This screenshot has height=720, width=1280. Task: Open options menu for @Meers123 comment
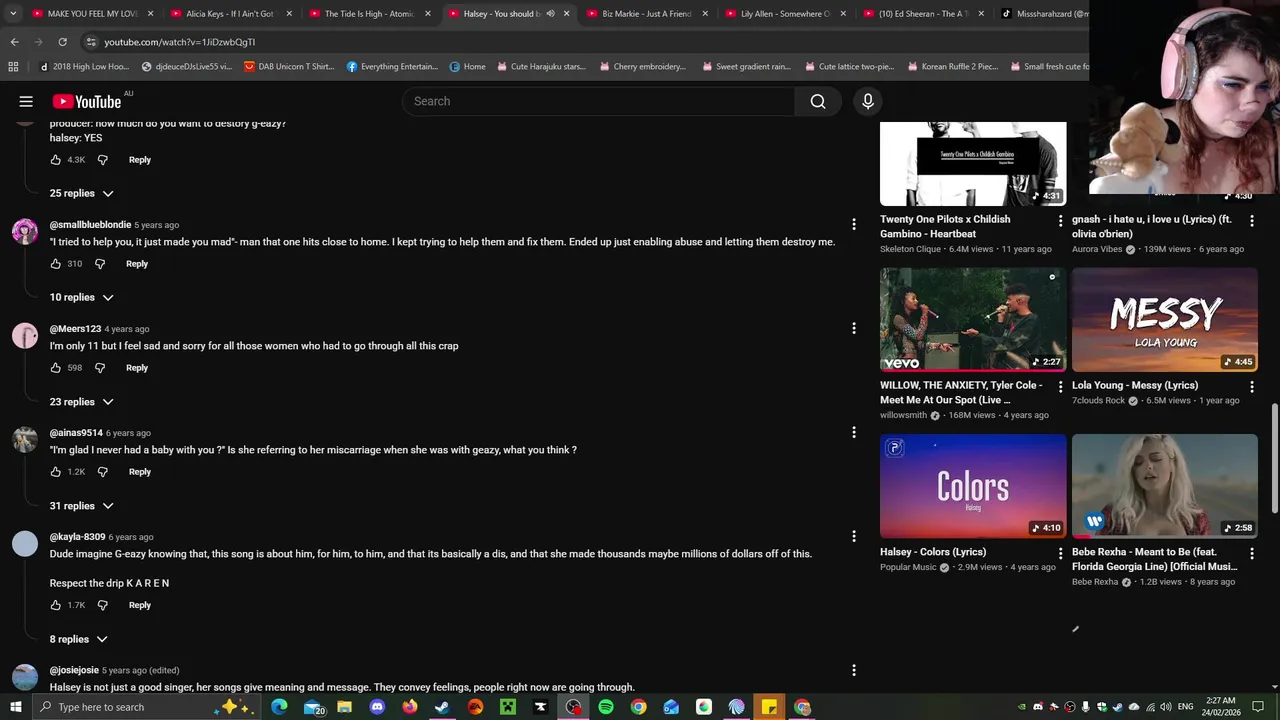pyautogui.click(x=853, y=328)
